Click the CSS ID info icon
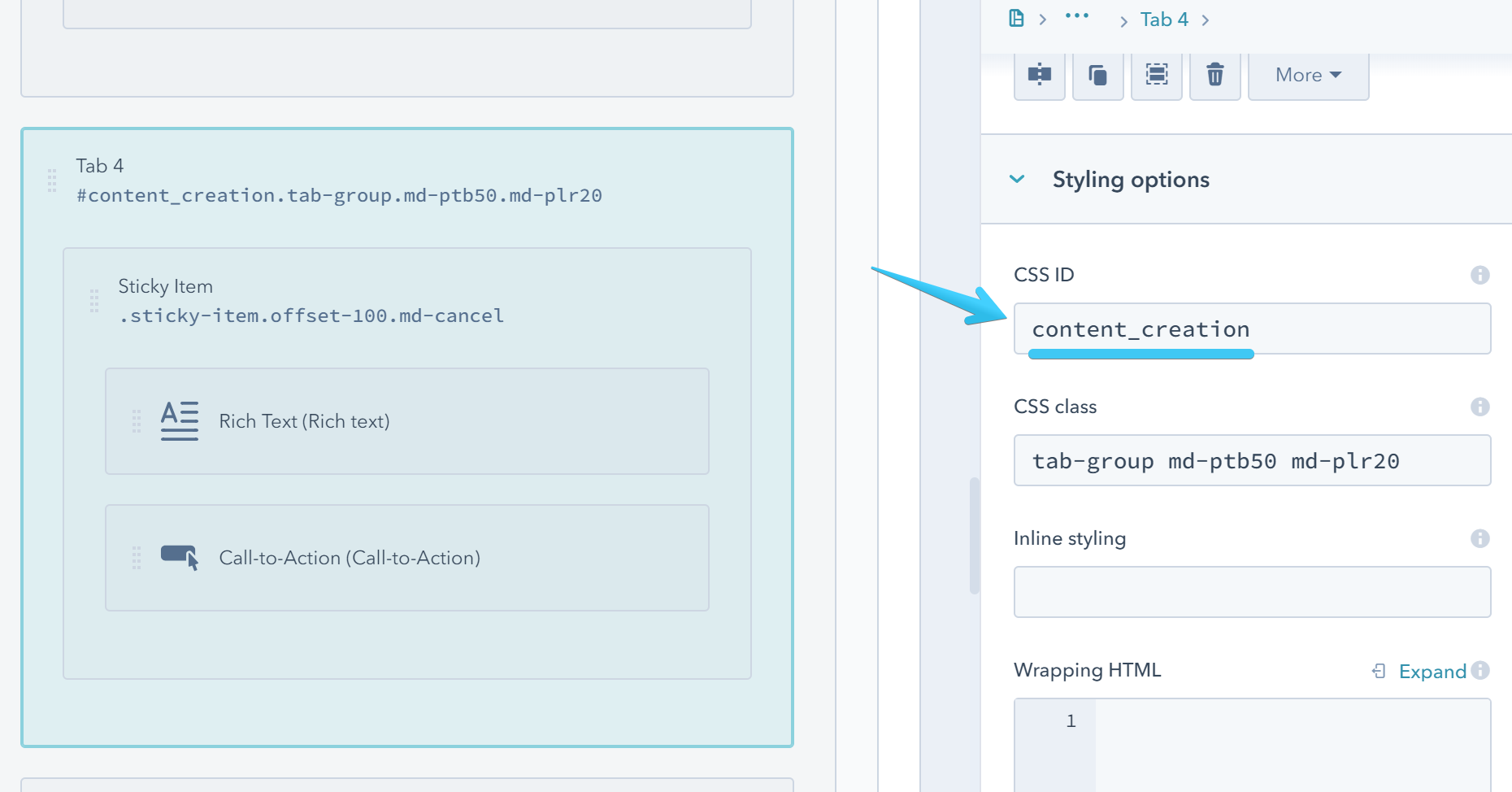This screenshot has height=792, width=1512. coord(1479,275)
